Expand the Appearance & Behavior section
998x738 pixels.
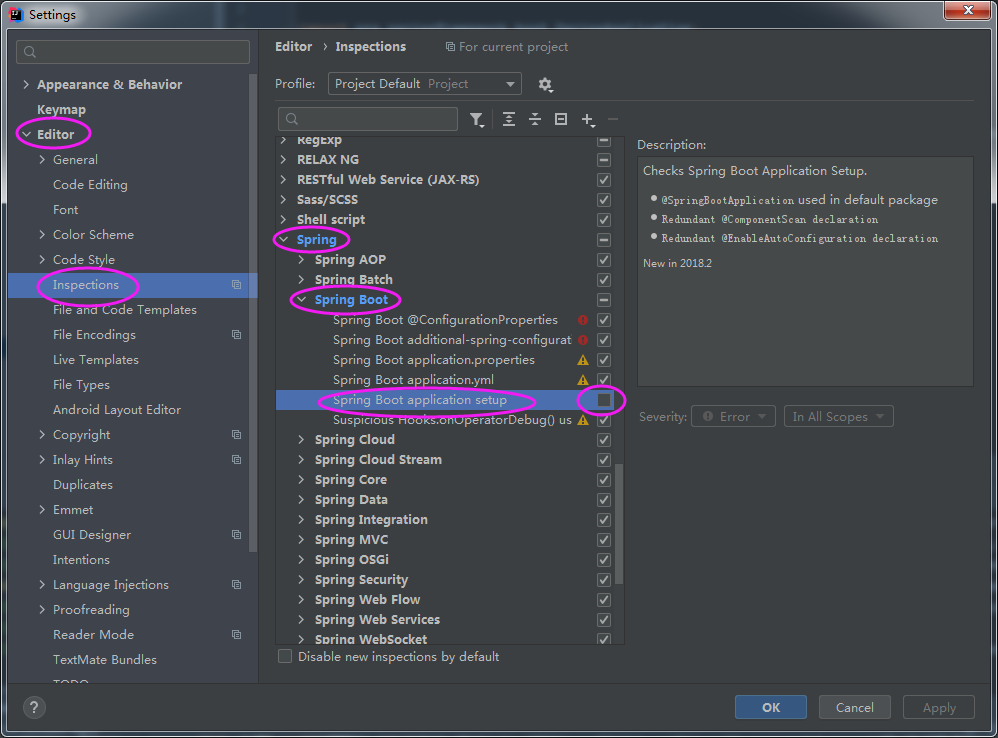pos(26,84)
